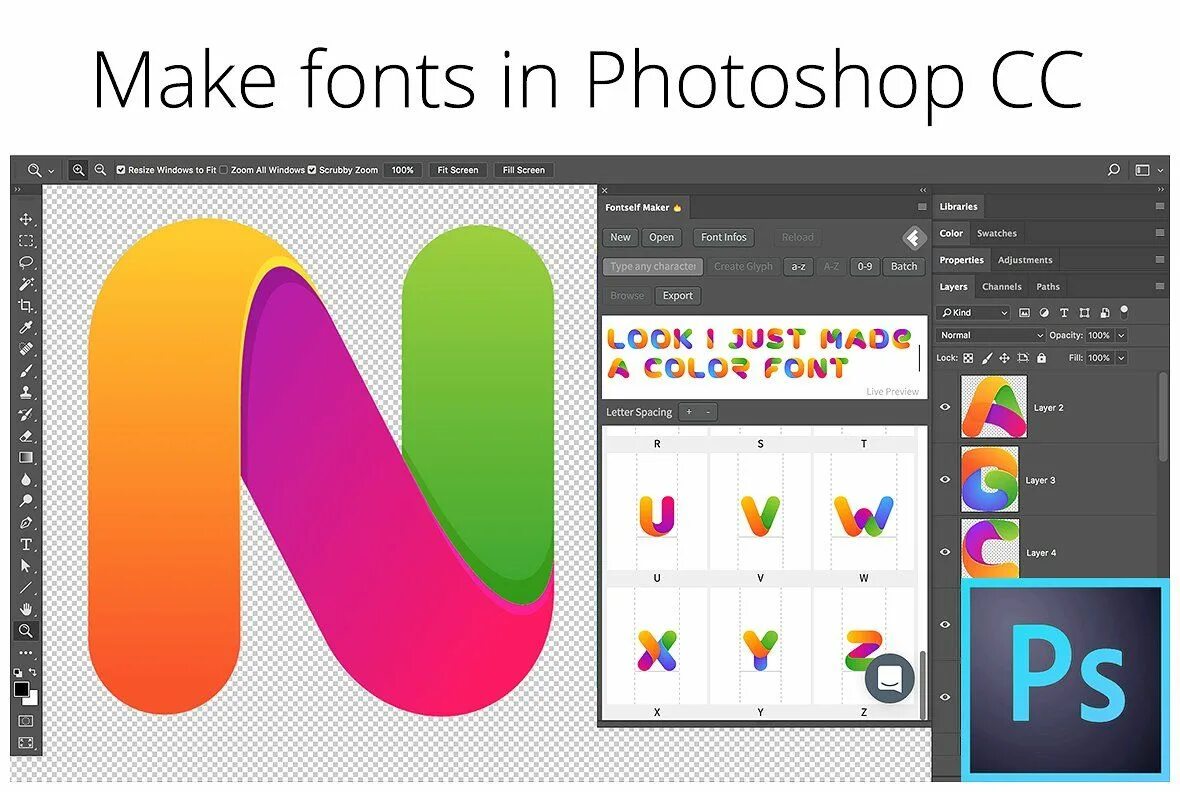
Task: Switch to the Adjustments tab
Action: pos(1025,260)
